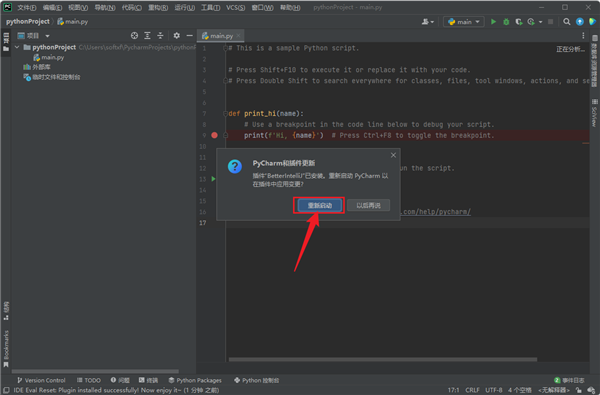This screenshot has width=600, height=395.
Task: Select main.py in the project tree
Action: 49,57
